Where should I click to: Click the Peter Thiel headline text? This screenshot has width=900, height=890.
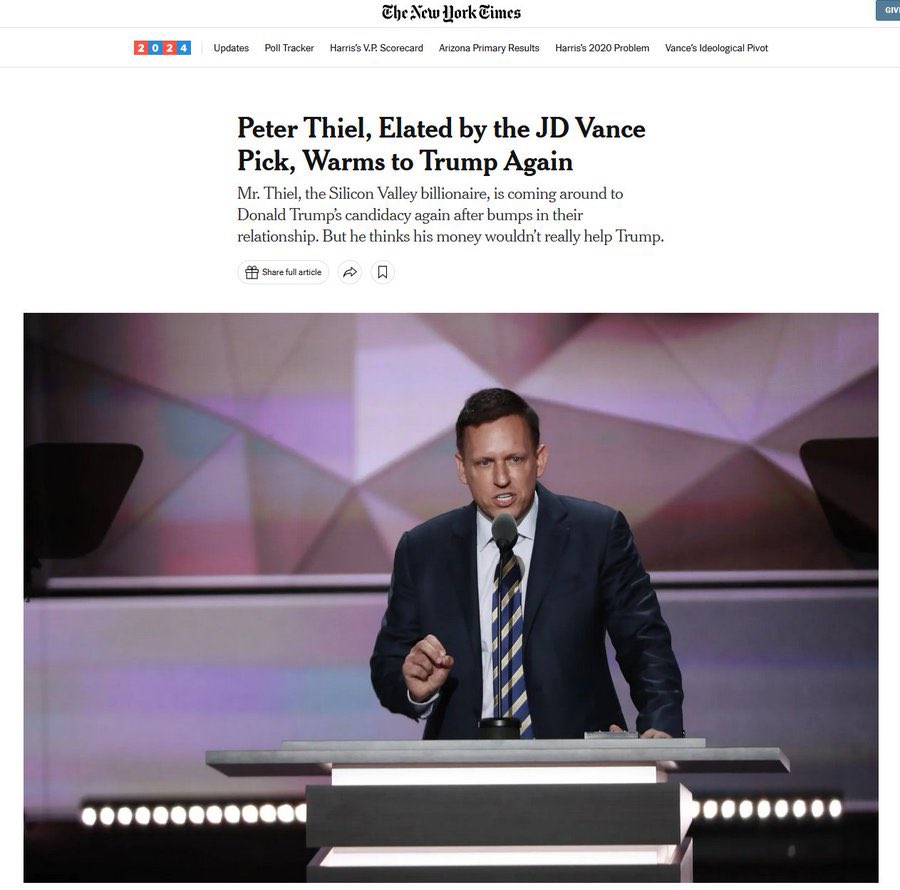441,144
